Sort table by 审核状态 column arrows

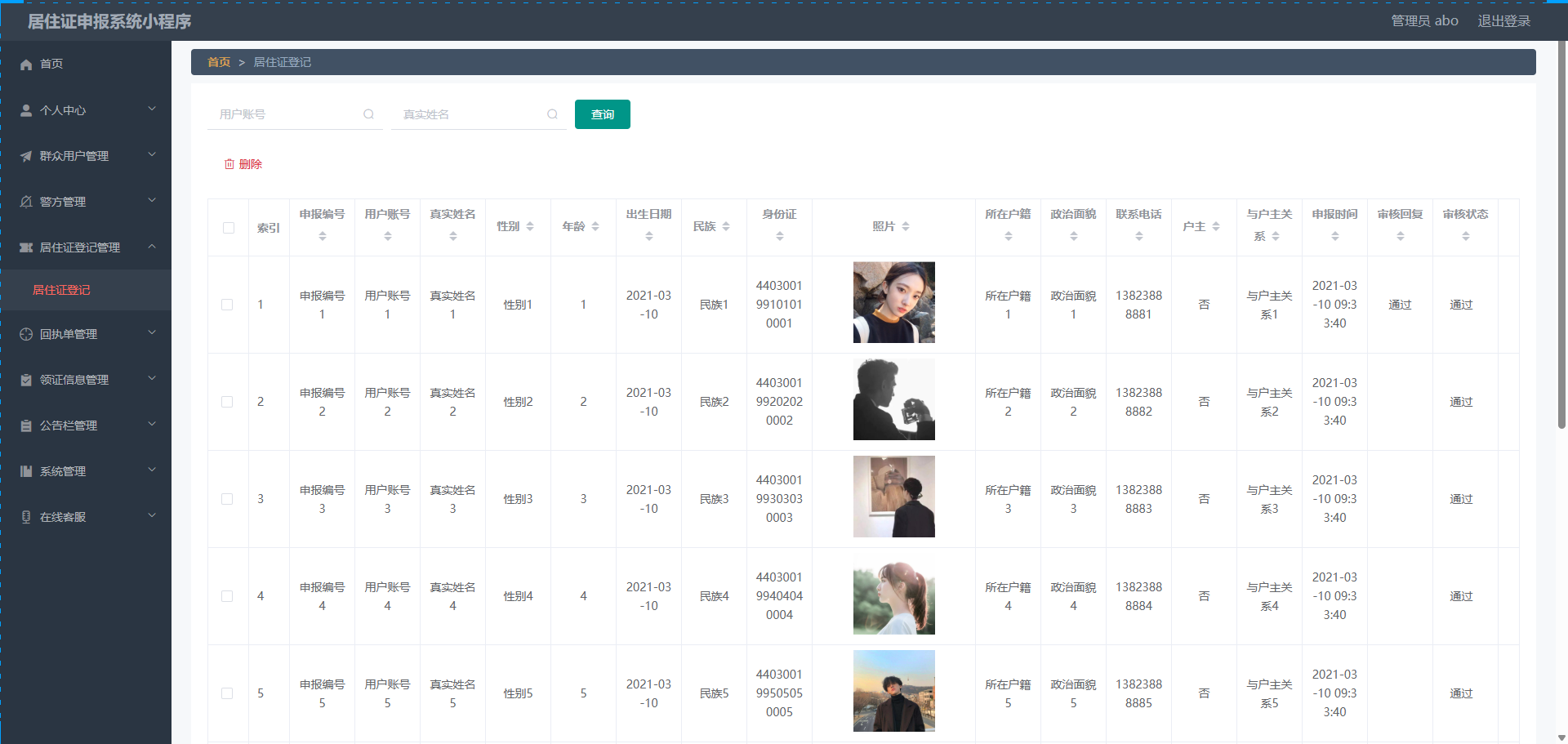point(1466,236)
